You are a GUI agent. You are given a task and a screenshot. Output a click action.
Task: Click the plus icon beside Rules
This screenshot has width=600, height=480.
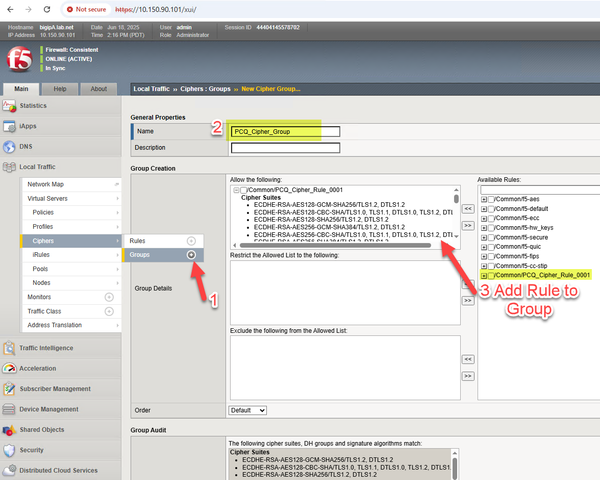click(x=191, y=241)
